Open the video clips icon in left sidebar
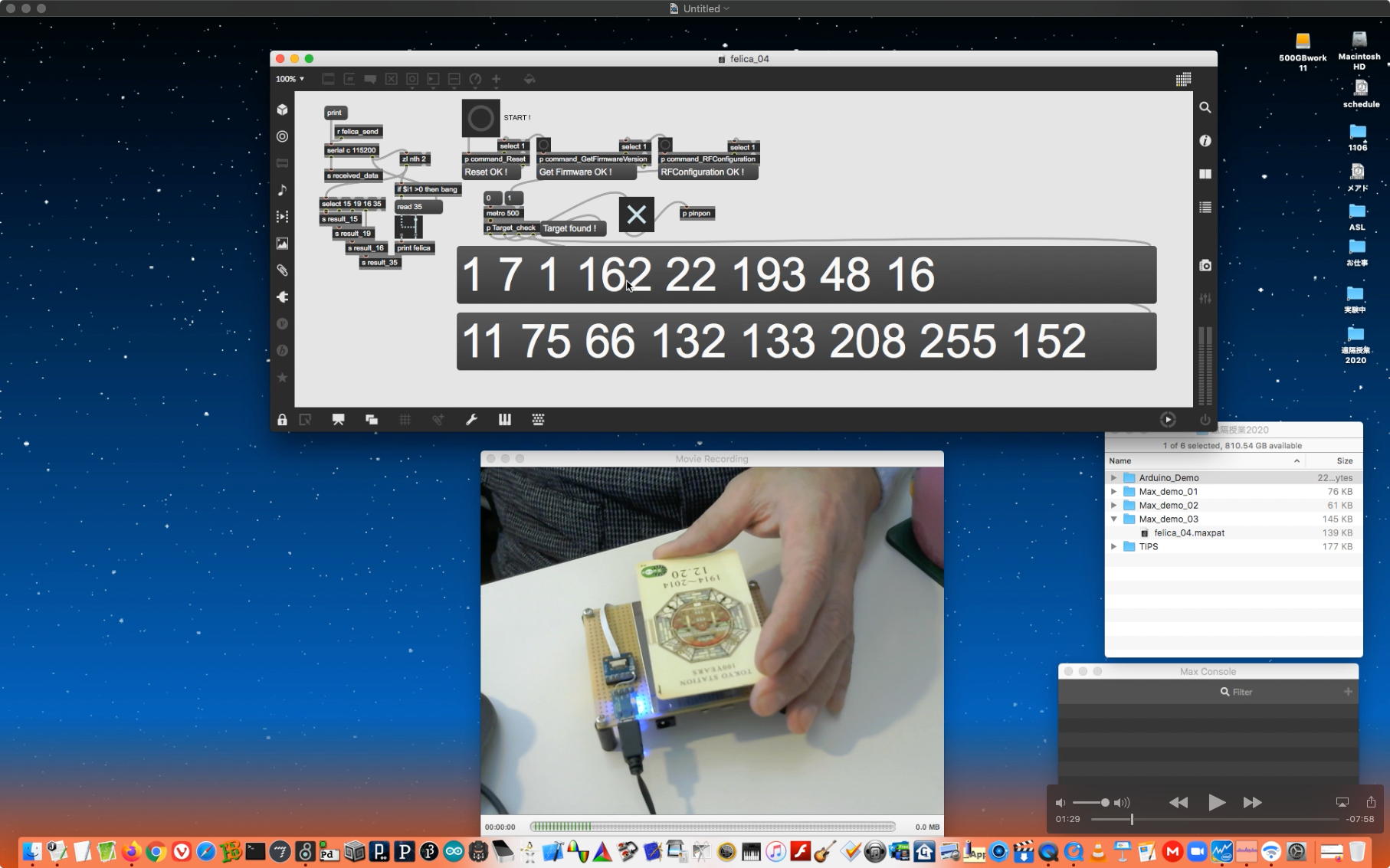 pyautogui.click(x=282, y=217)
